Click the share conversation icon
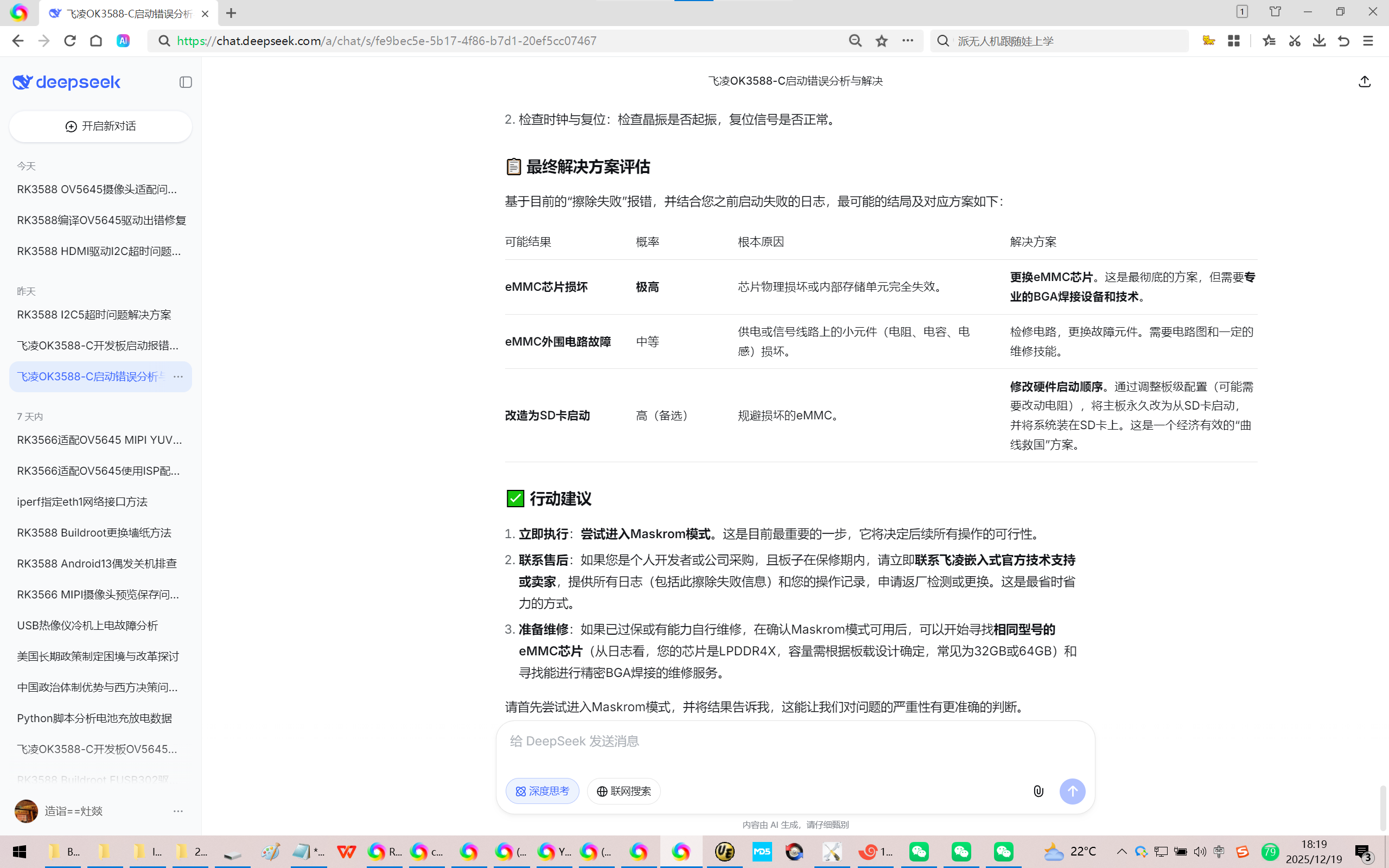The image size is (1389, 868). 1365,81
